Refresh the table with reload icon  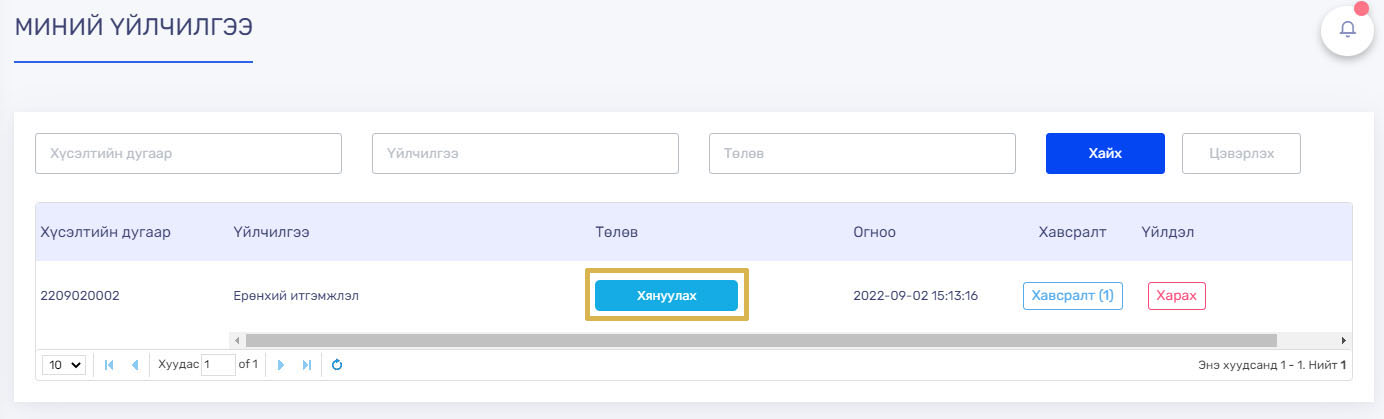pyautogui.click(x=337, y=365)
